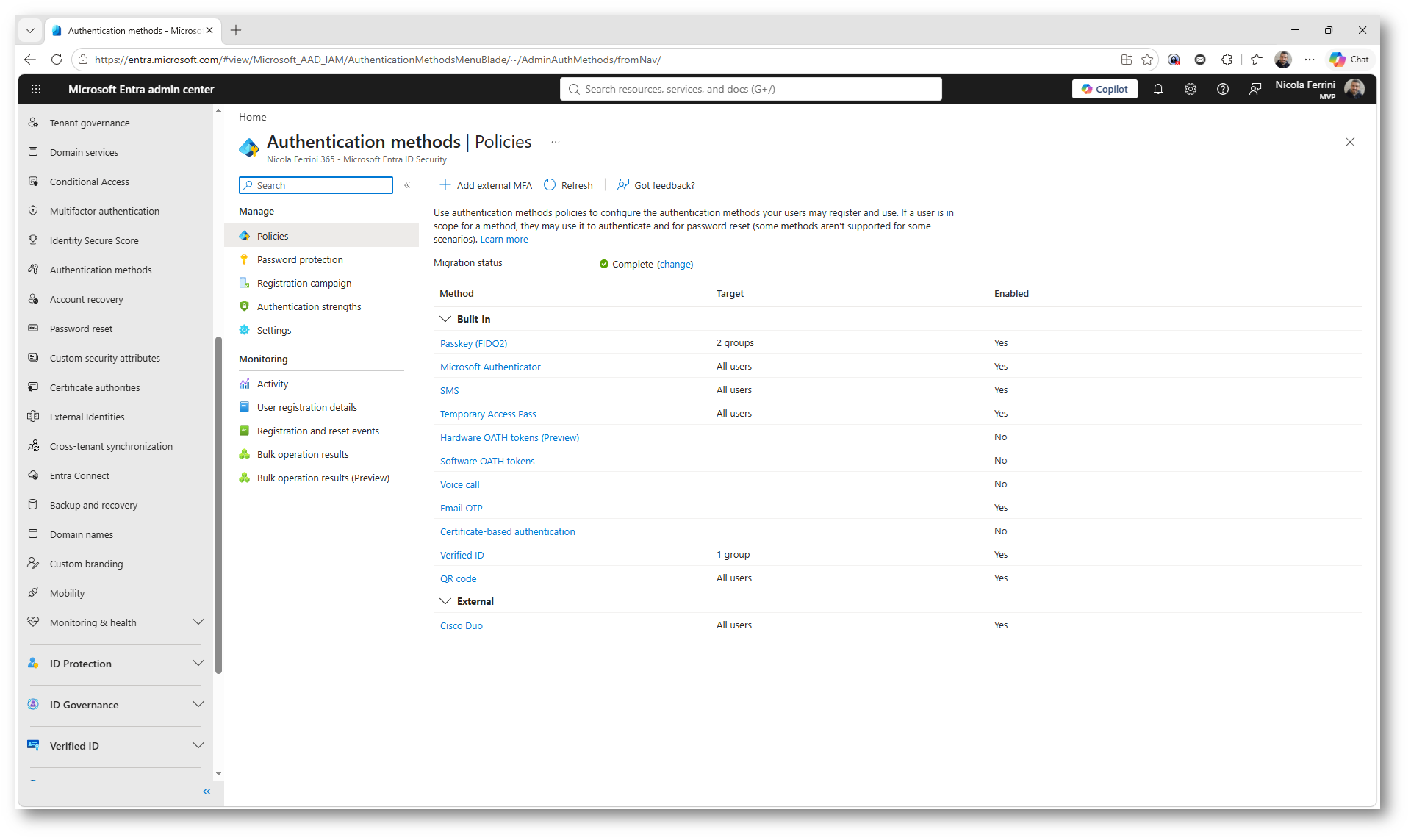Click the feedback icon in top bar
This screenshot has height=840, width=1411.
click(1255, 89)
